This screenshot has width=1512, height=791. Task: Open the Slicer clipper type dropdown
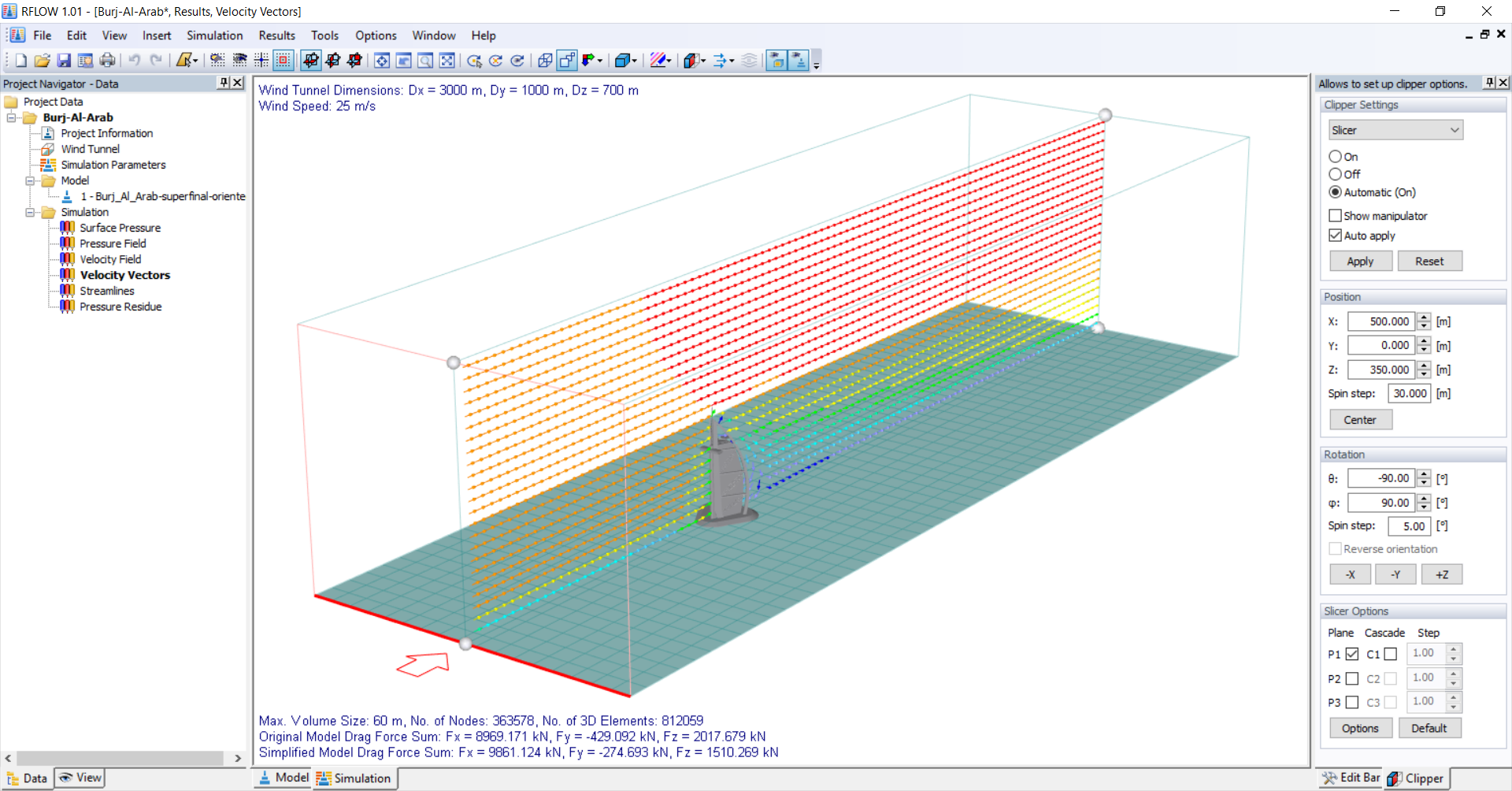pyautogui.click(x=1392, y=130)
